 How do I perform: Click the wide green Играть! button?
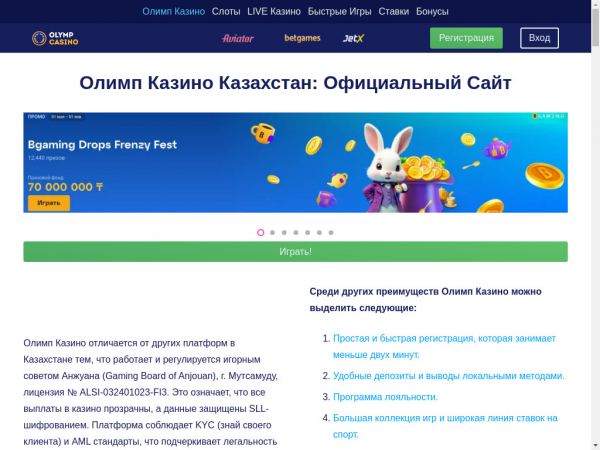click(x=295, y=251)
